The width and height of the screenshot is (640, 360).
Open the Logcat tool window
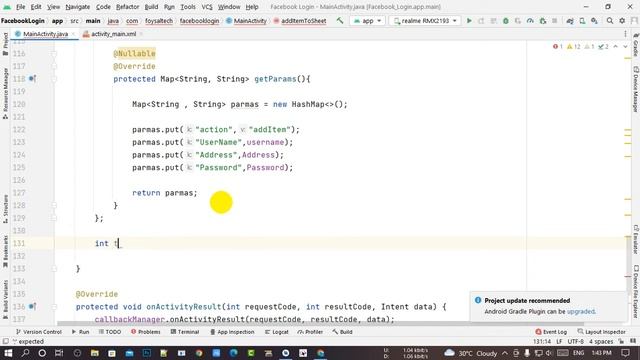click(x=277, y=332)
